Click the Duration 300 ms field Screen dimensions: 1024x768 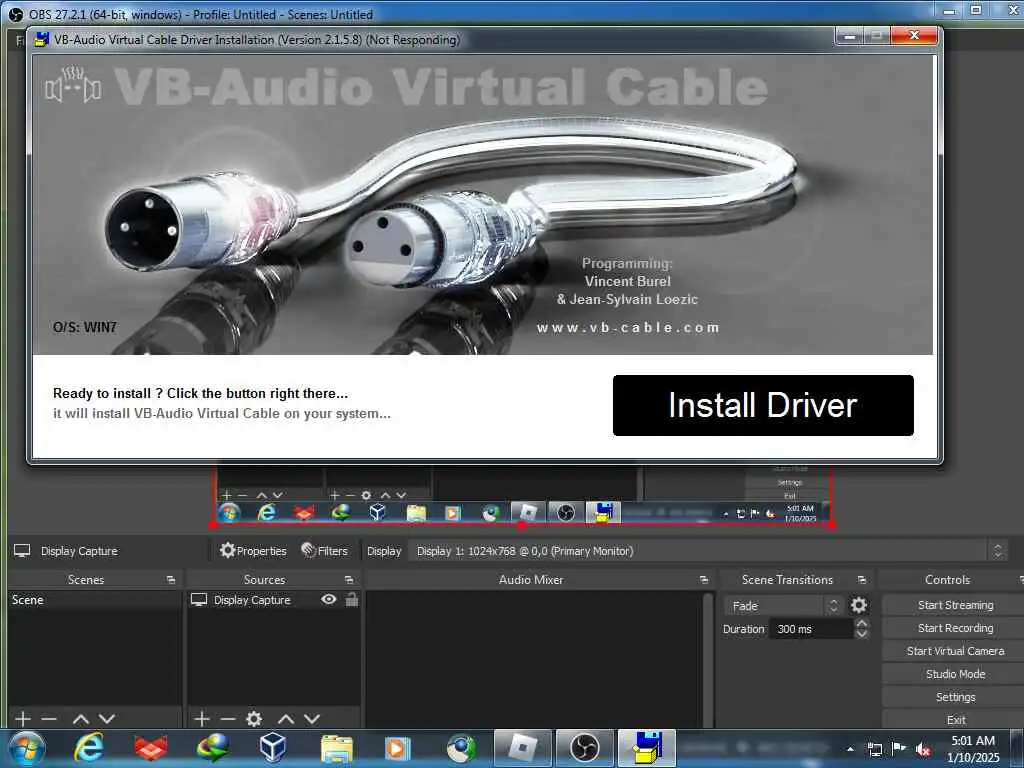click(x=811, y=629)
